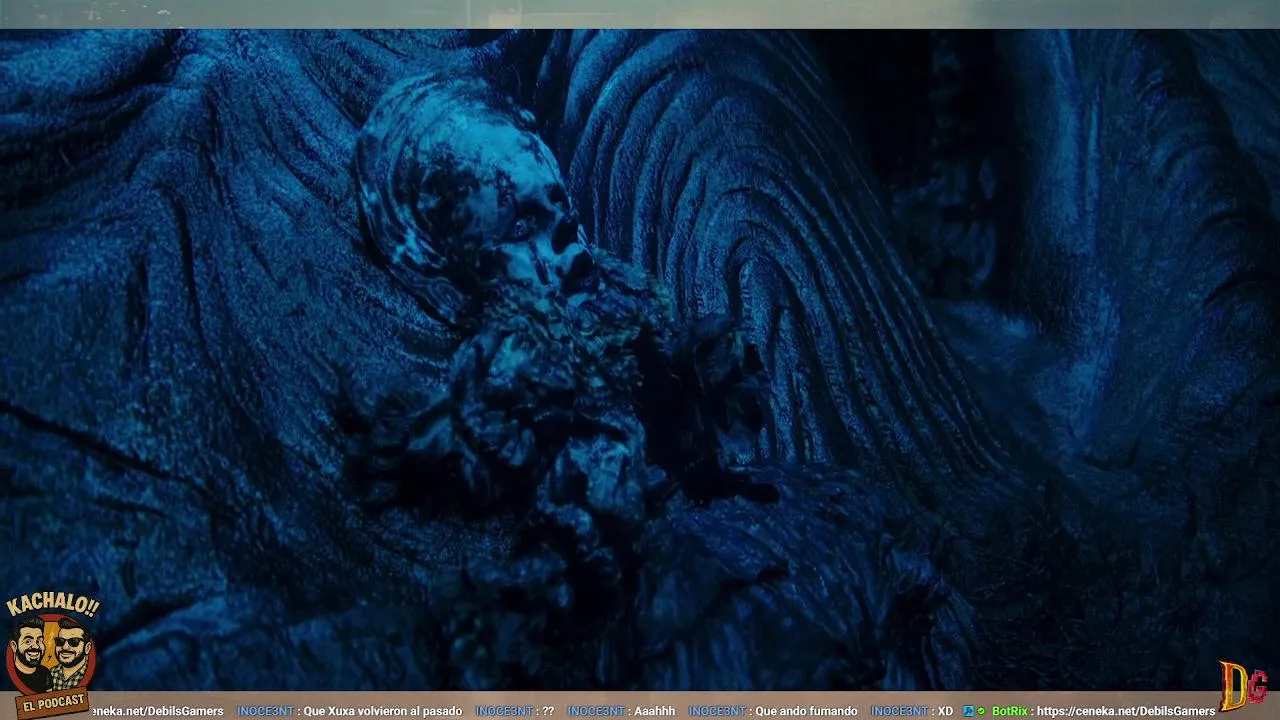The width and height of the screenshot is (1280, 720).
Task: Click the green dot icon before BotRix
Action: coord(982,711)
